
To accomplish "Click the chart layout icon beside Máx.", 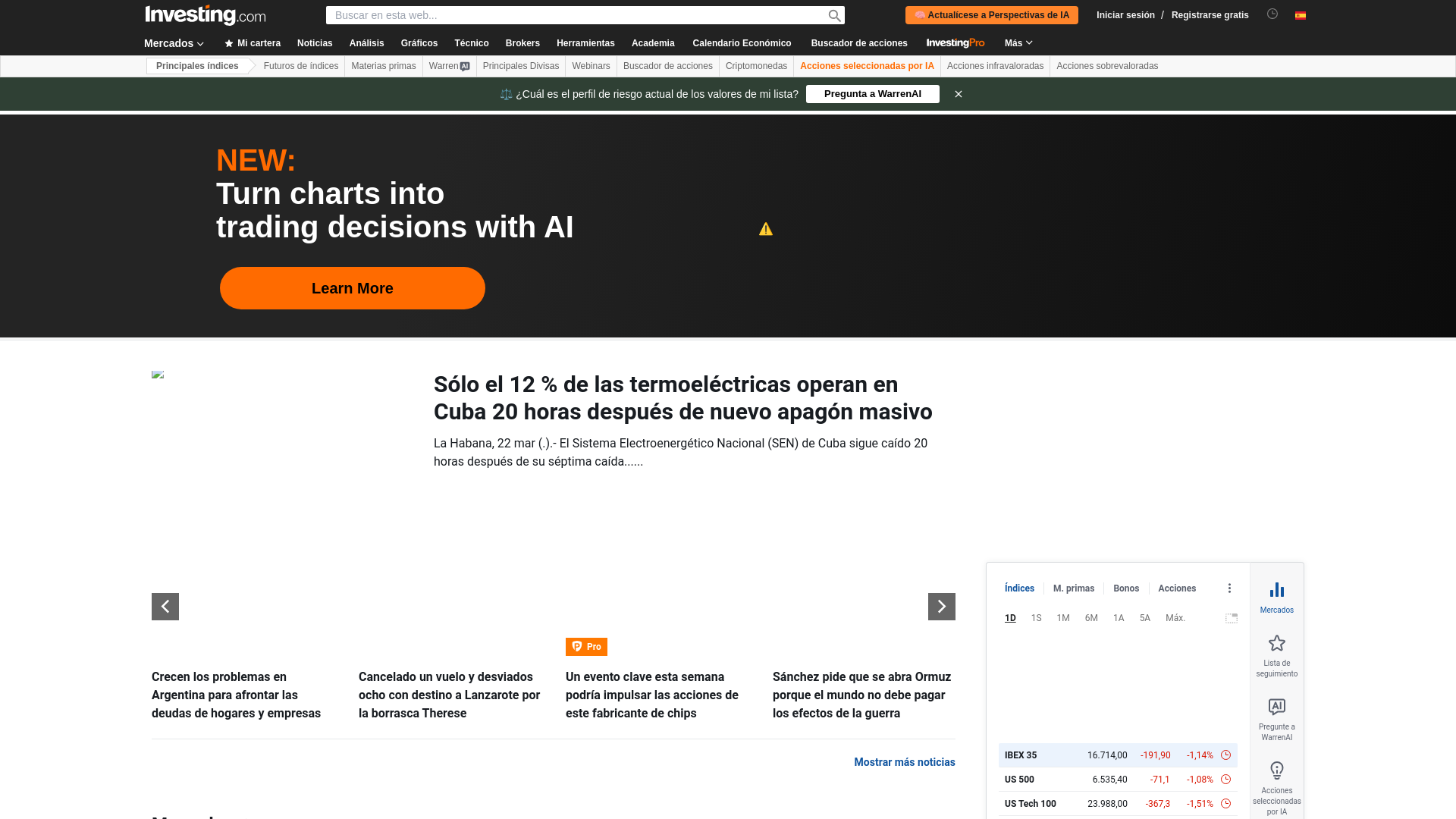I will pyautogui.click(x=1232, y=618).
